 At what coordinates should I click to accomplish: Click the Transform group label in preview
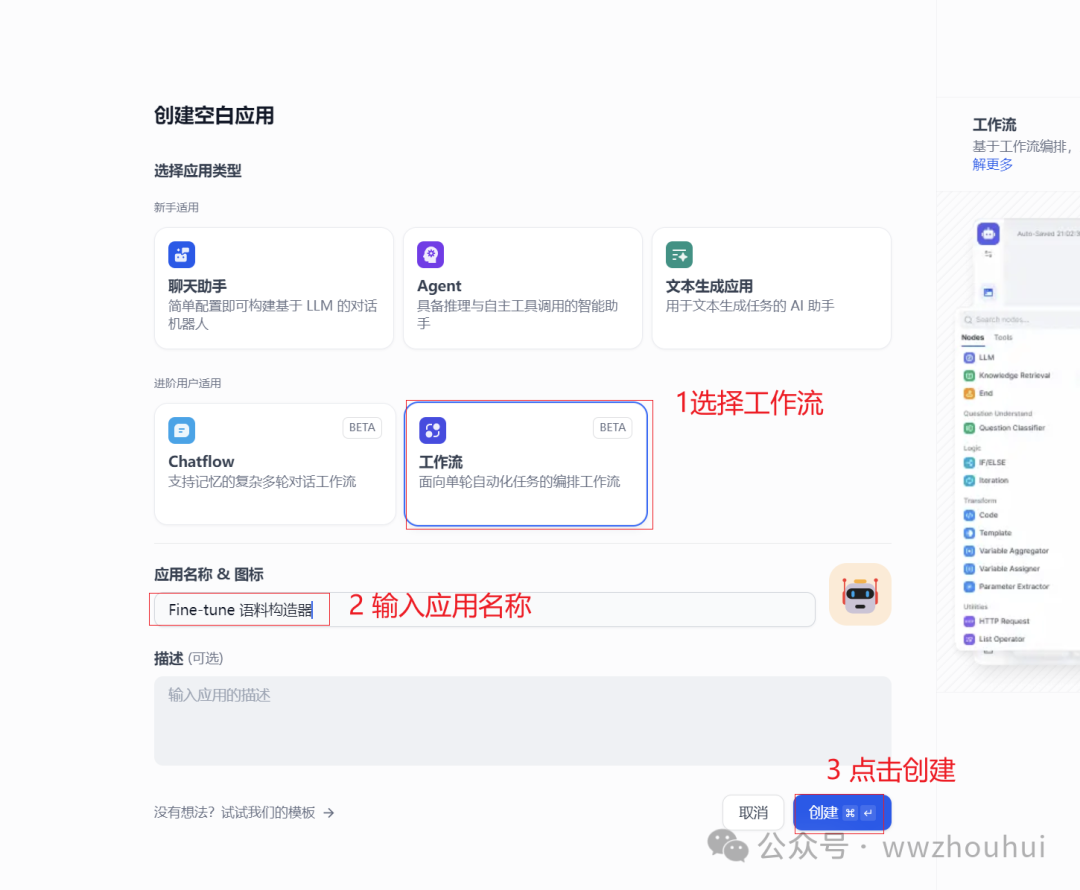979,500
